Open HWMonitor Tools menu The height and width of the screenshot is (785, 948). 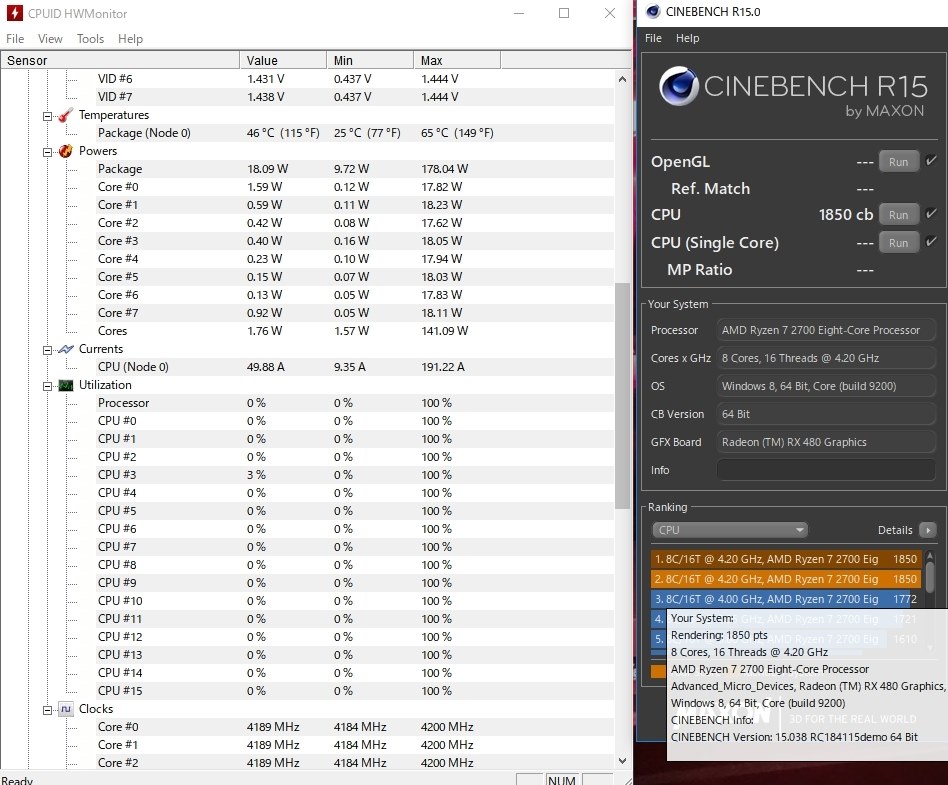coord(90,39)
